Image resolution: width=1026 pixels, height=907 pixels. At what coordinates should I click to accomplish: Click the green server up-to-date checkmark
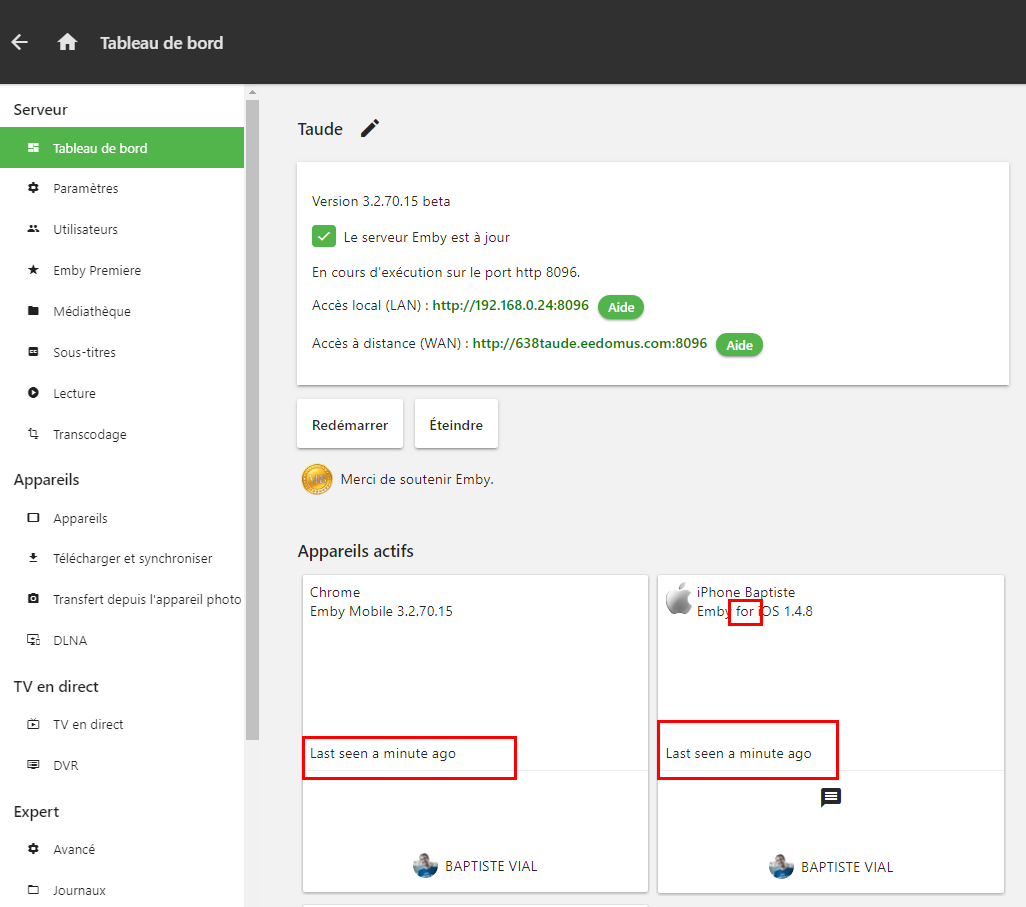324,236
